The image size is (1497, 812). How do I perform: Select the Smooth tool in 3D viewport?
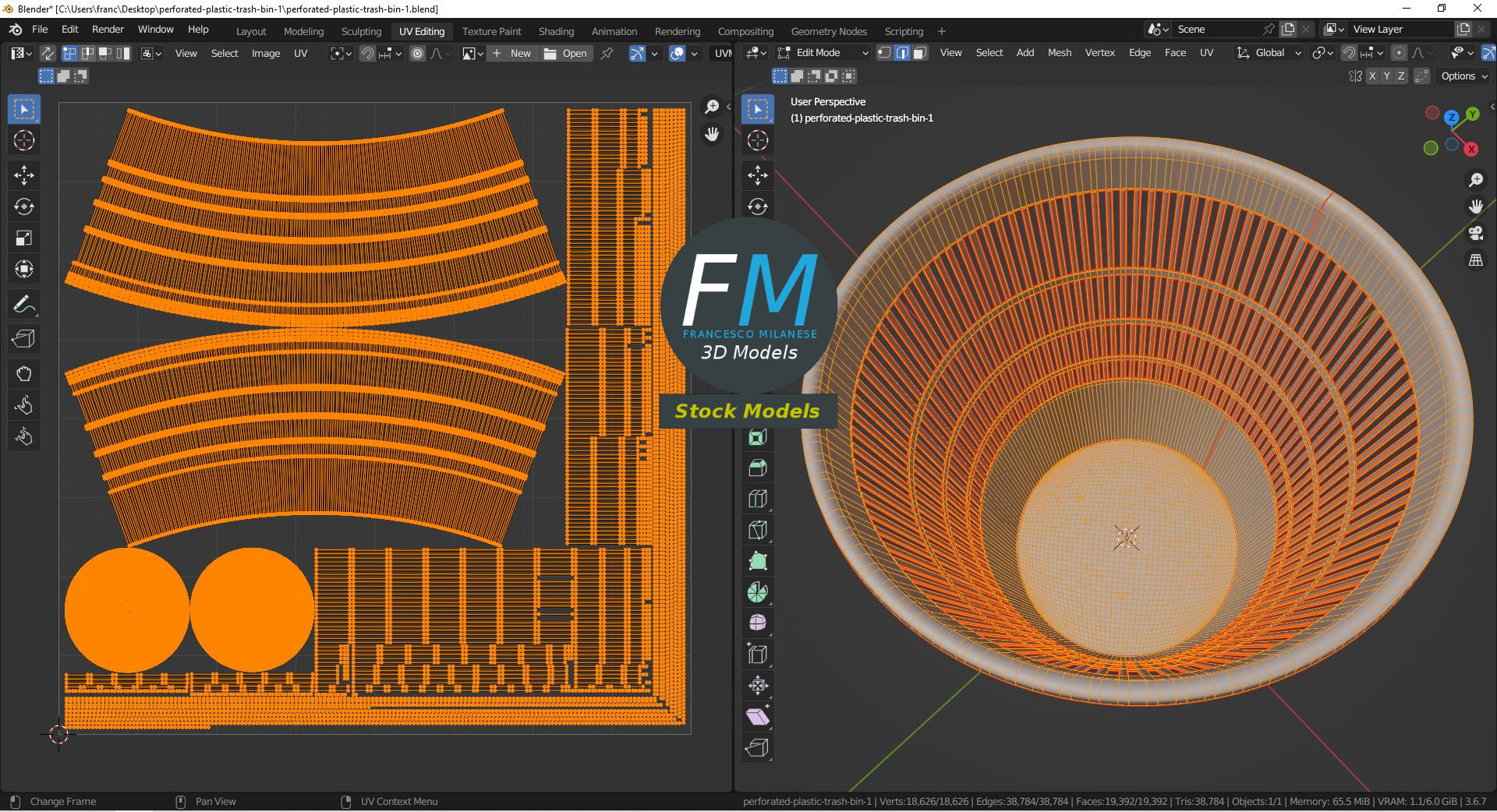tap(758, 623)
